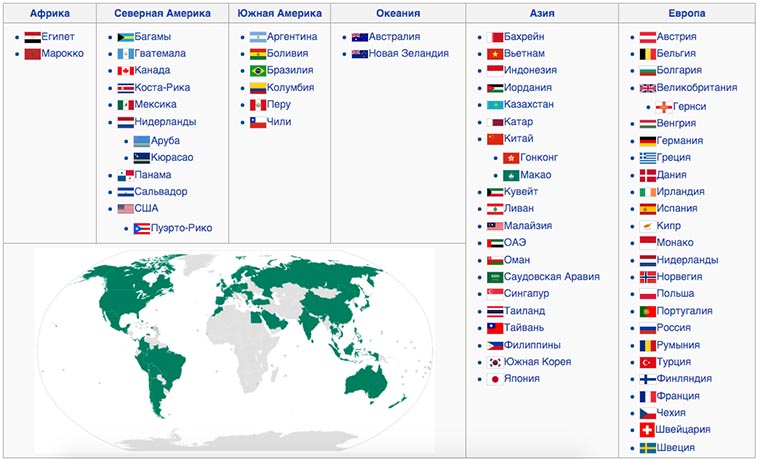Open the Макао link
This screenshot has width=760, height=459.
pyautogui.click(x=536, y=175)
